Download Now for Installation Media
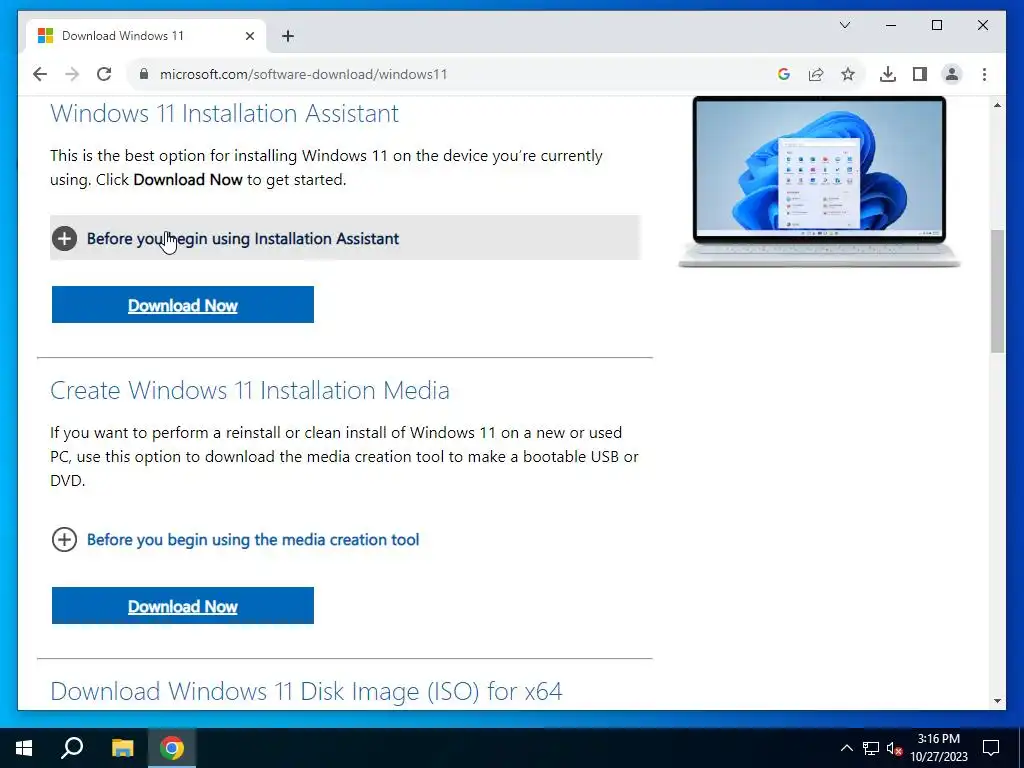This screenshot has height=768, width=1024. click(x=183, y=606)
